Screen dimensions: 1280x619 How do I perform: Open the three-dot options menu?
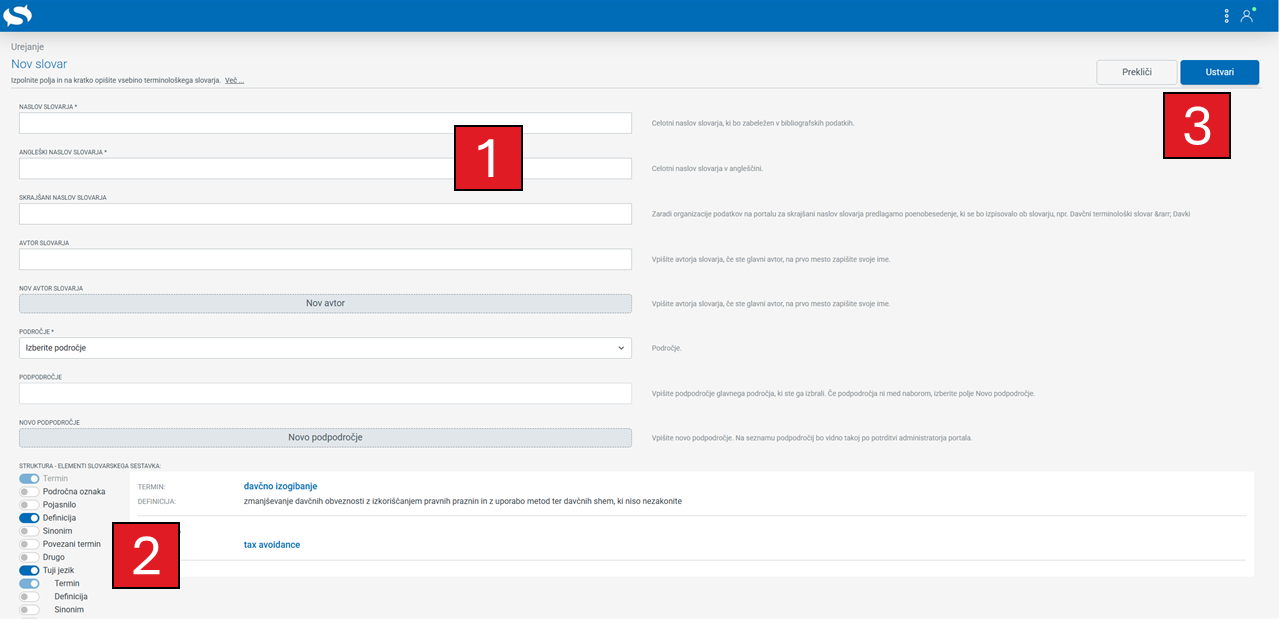tap(1227, 16)
